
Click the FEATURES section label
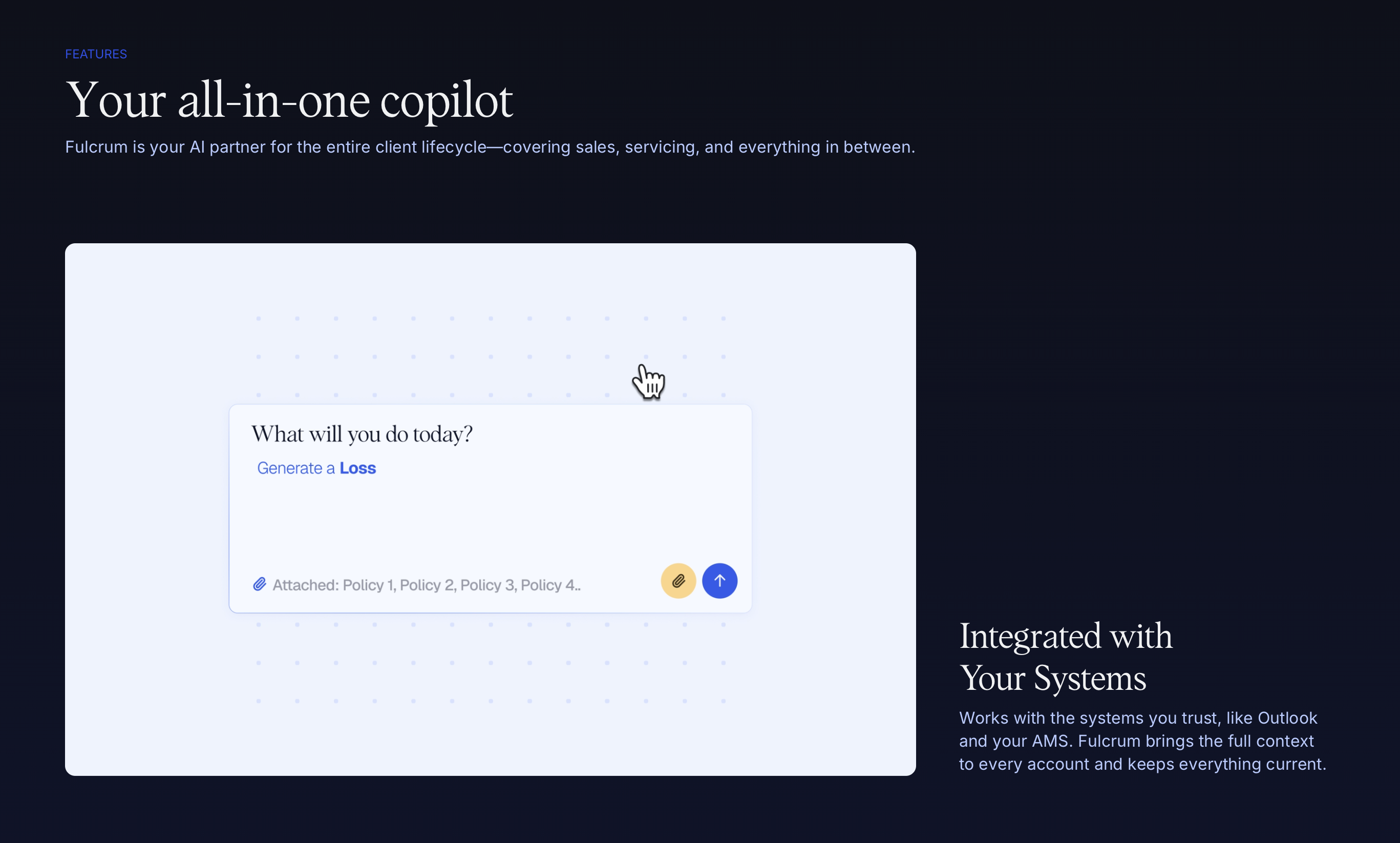tap(96, 54)
